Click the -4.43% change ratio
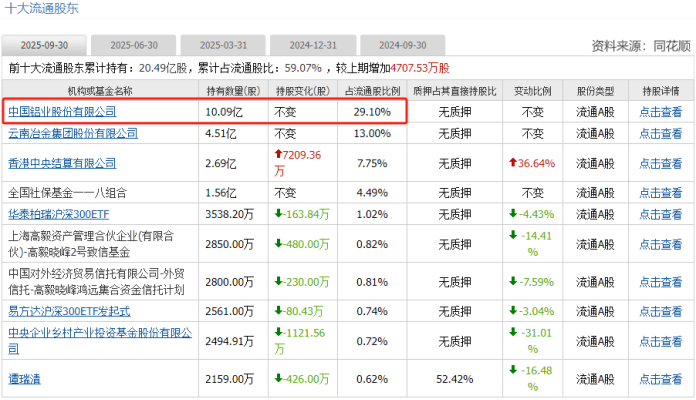Viewport: 696px width, 400px height. (532, 214)
